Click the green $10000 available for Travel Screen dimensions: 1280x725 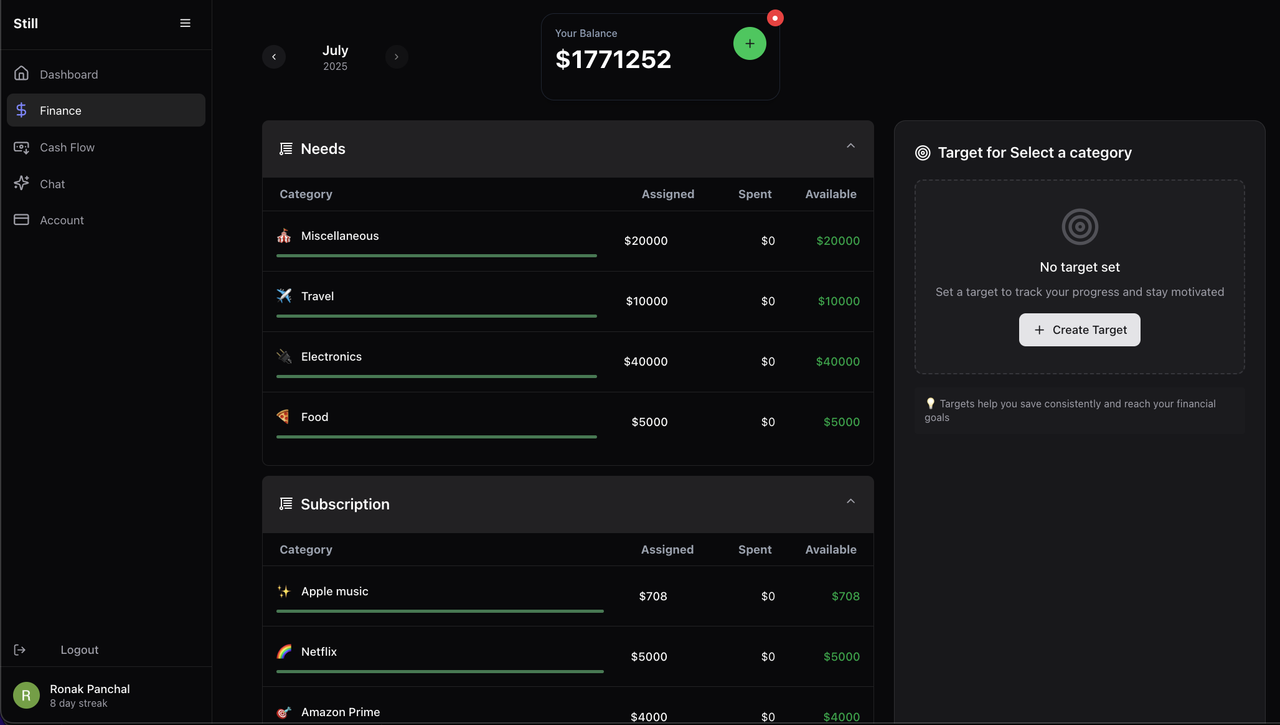click(839, 301)
